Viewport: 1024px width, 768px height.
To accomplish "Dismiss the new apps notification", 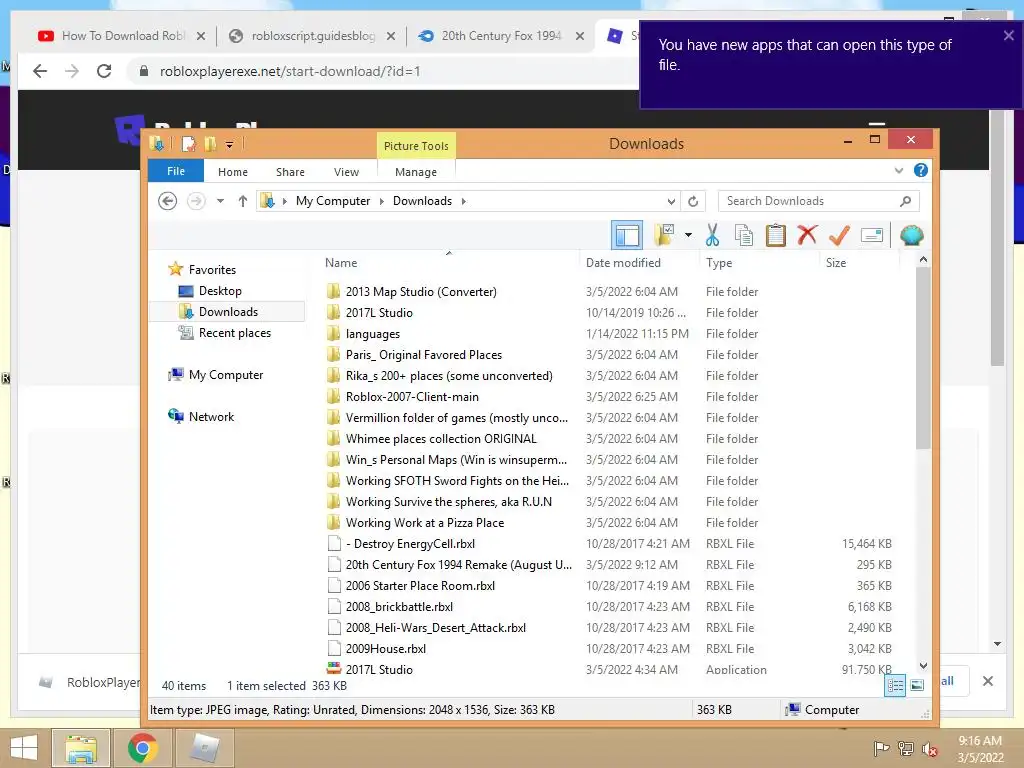I will click(1008, 36).
